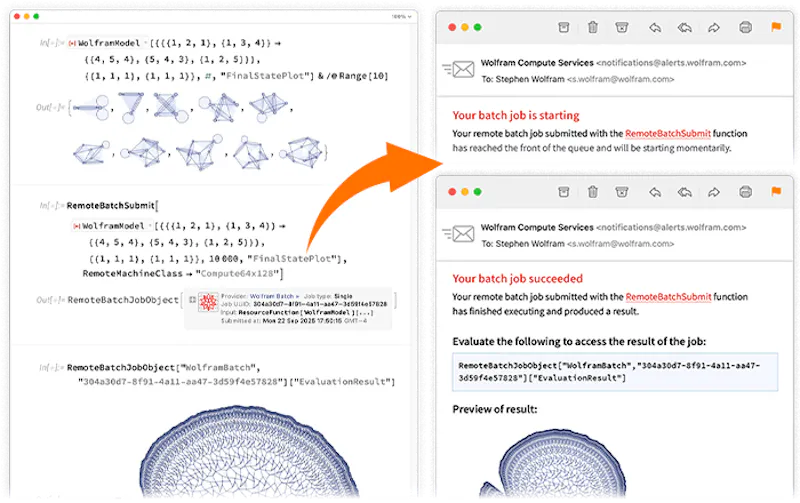Maximize the 'batch job is starting' email window
Viewport: 800px width, 503px height.
478,27
